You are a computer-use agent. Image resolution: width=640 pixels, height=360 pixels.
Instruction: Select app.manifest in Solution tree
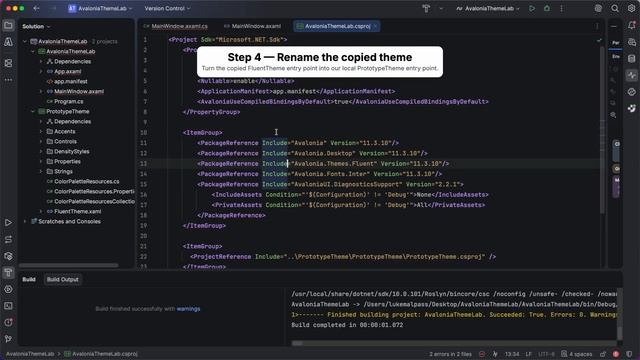pyautogui.click(x=71, y=81)
